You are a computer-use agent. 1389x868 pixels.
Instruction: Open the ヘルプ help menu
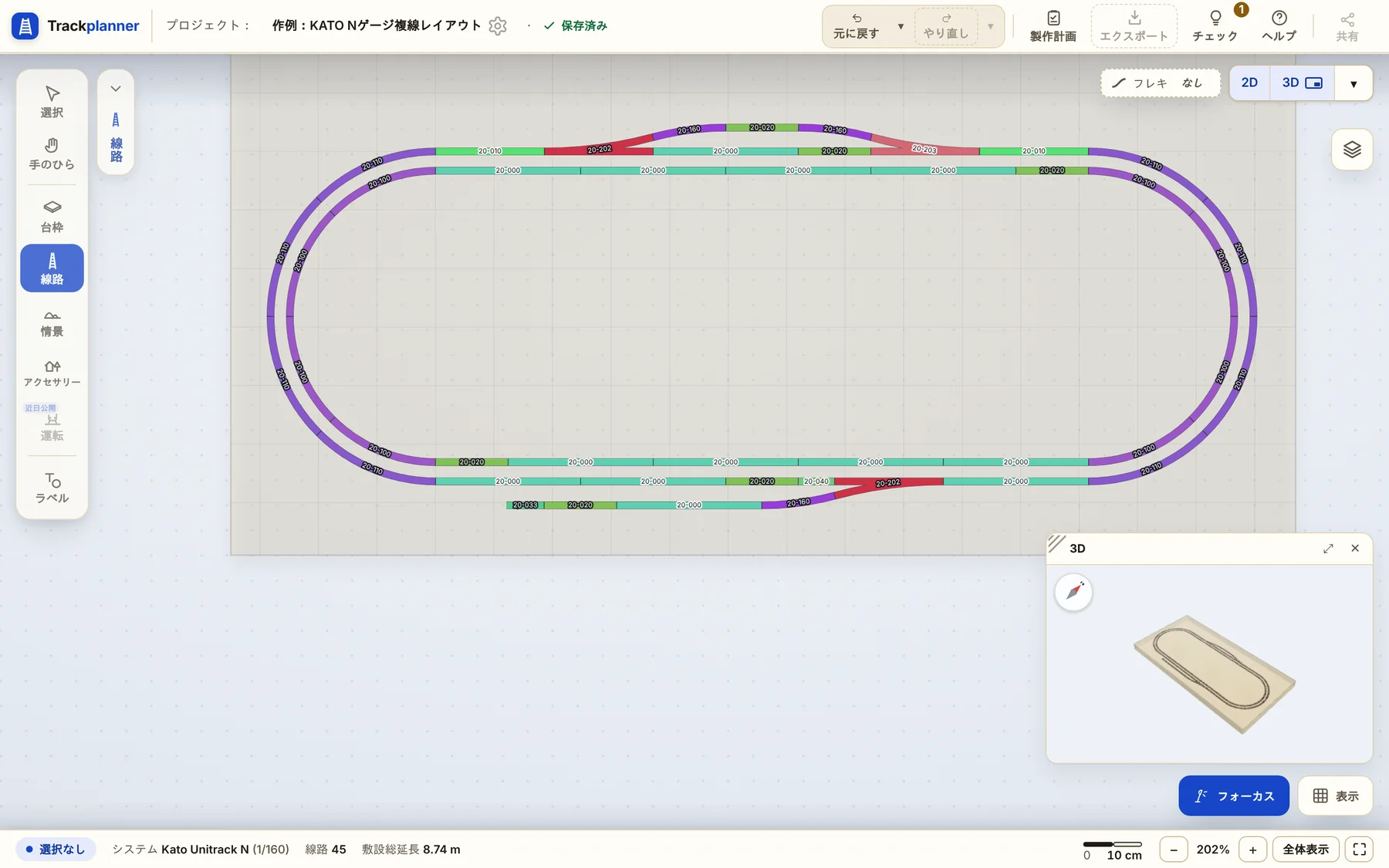[1279, 26]
